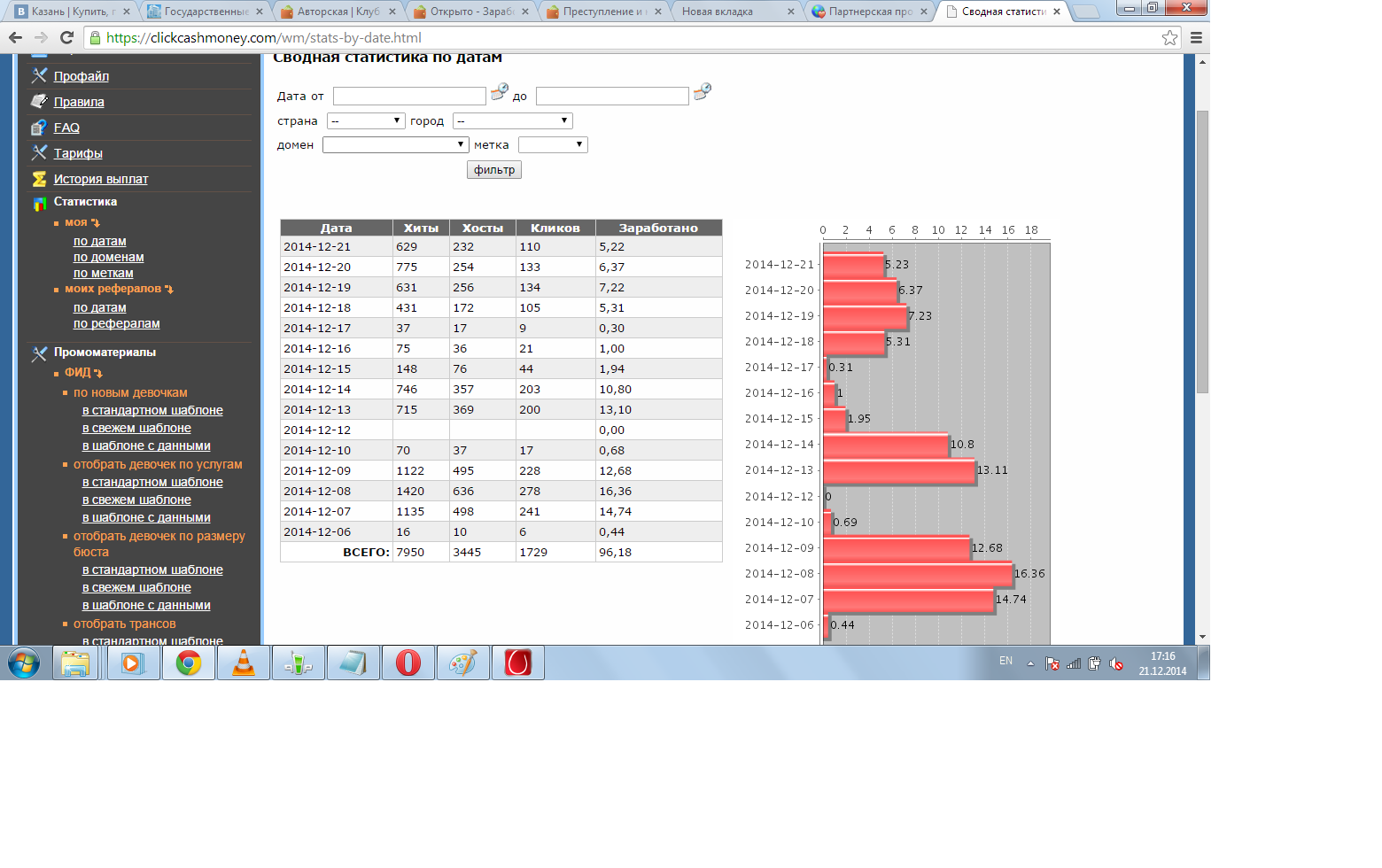The image size is (1382, 868).
Task: Expand the 'ФИД' promo materials section
Action: tap(83, 373)
